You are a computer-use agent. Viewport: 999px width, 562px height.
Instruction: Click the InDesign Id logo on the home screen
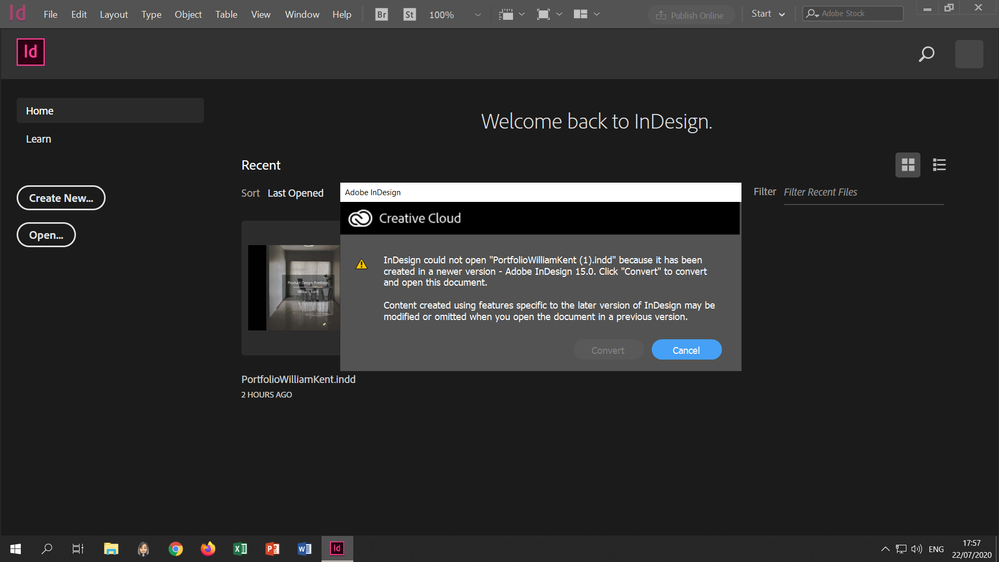coord(31,52)
